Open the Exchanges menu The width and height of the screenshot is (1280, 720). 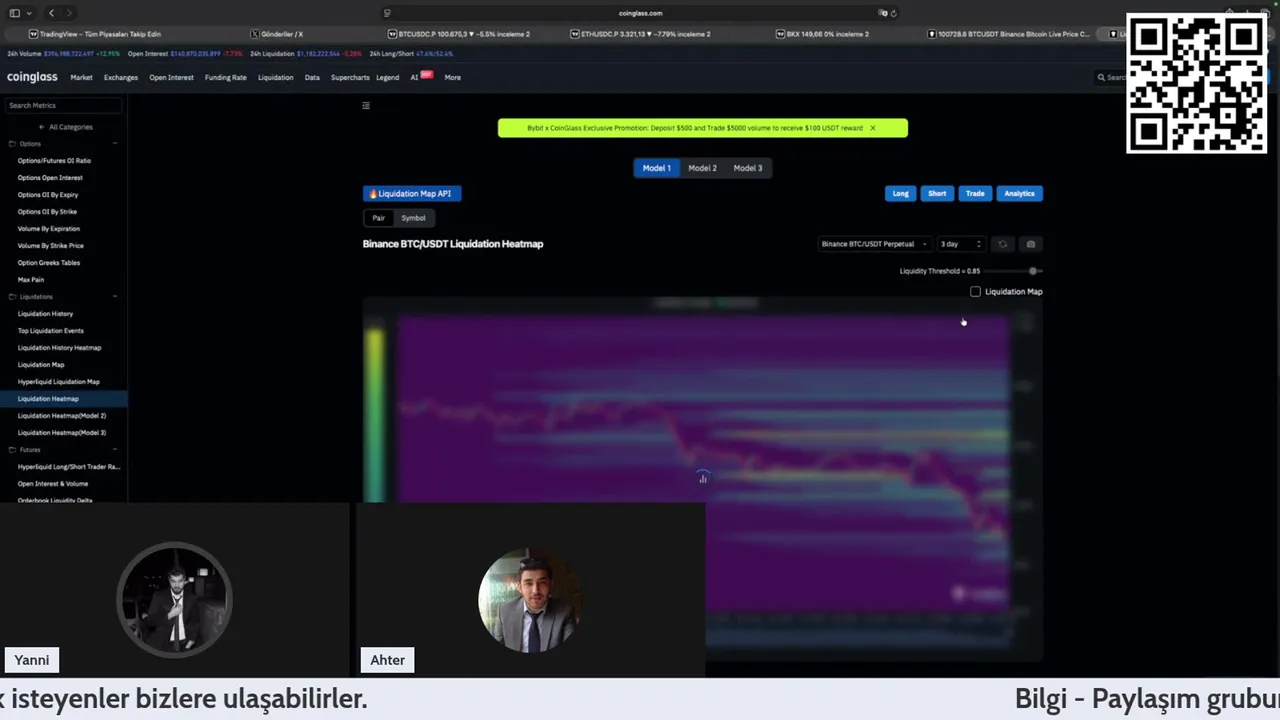point(121,77)
